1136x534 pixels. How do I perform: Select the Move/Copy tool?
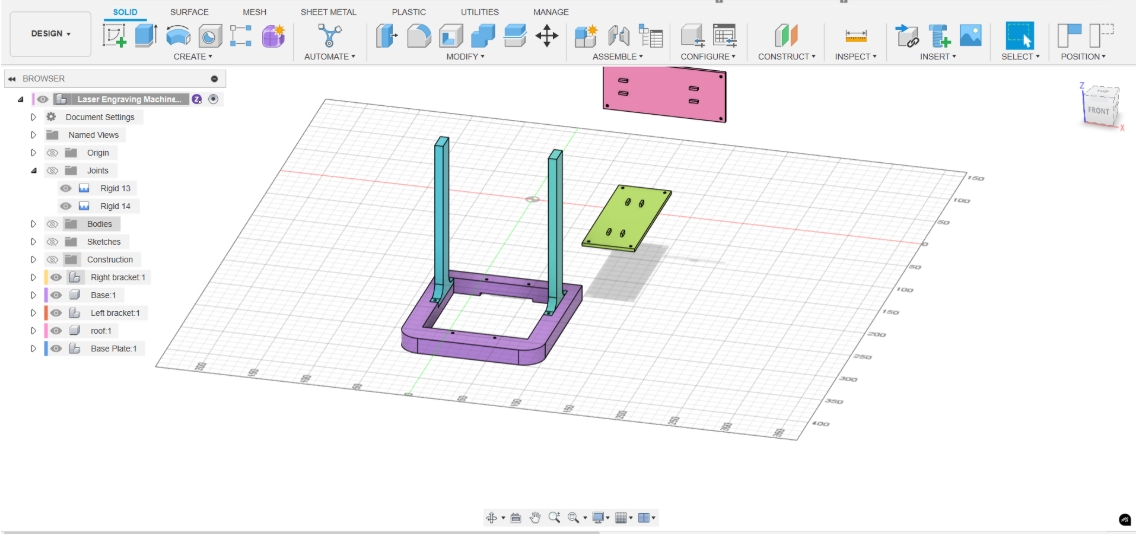coord(546,36)
